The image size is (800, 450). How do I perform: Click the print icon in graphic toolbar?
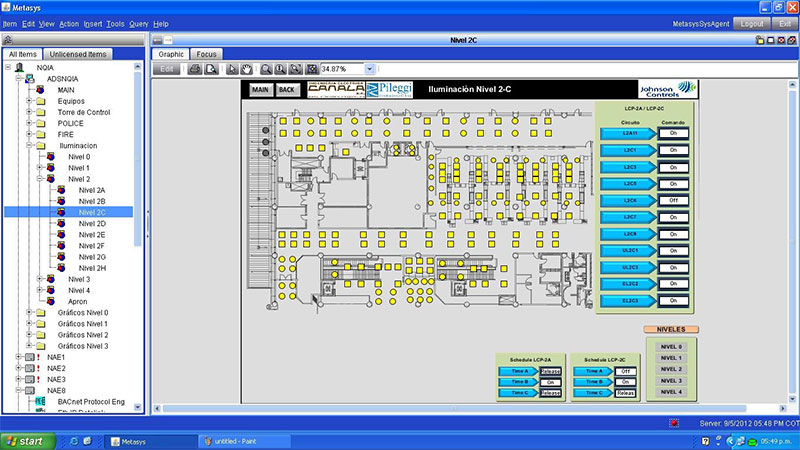click(196, 69)
